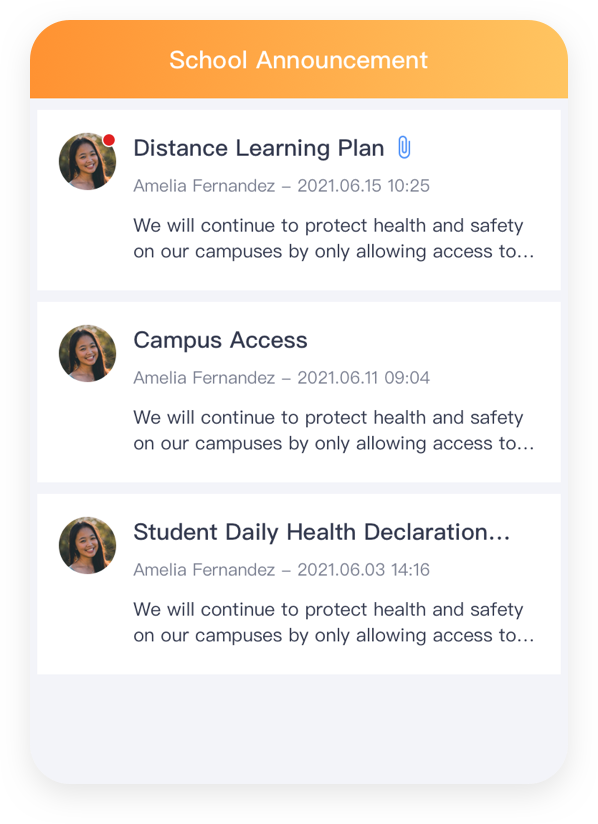Tap the red unread notification dot

point(109,140)
